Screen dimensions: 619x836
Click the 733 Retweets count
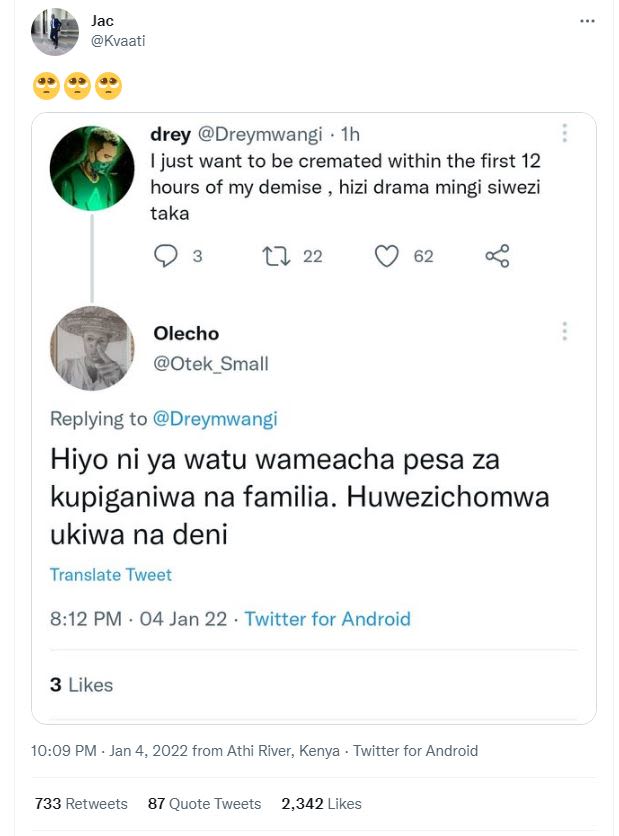pyautogui.click(x=82, y=803)
